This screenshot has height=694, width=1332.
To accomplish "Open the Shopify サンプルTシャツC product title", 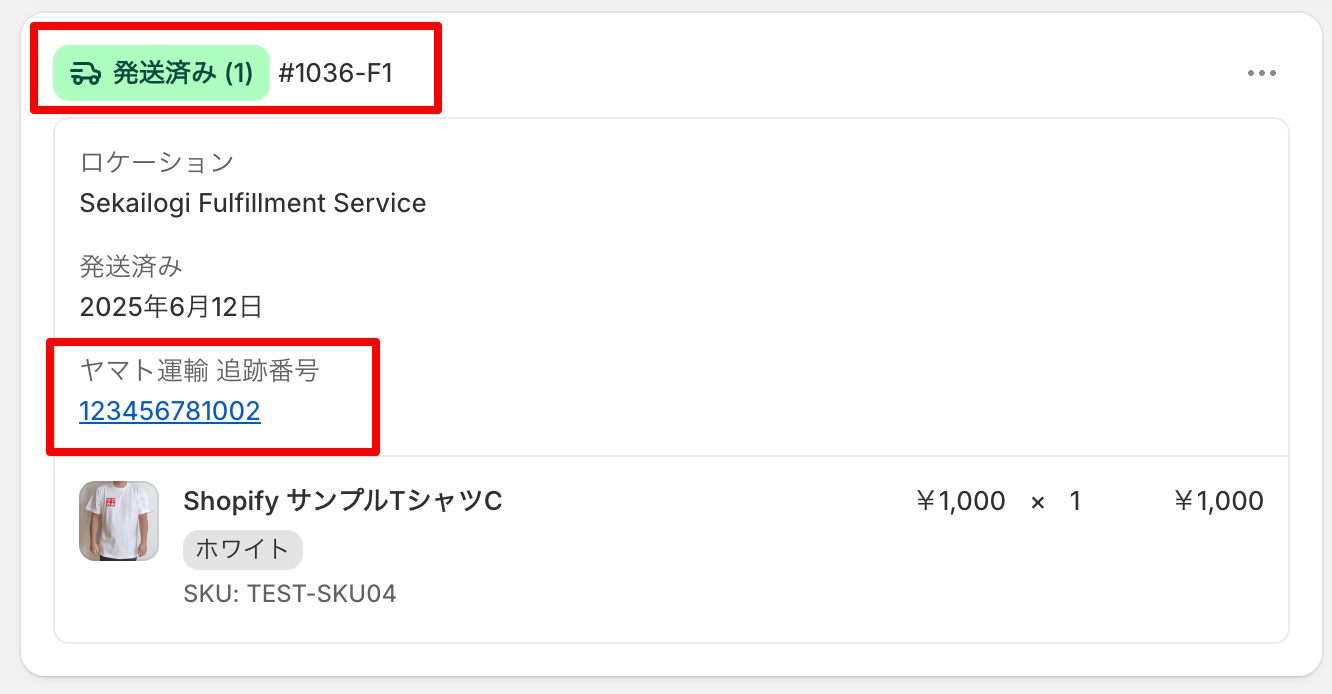I will click(x=342, y=501).
